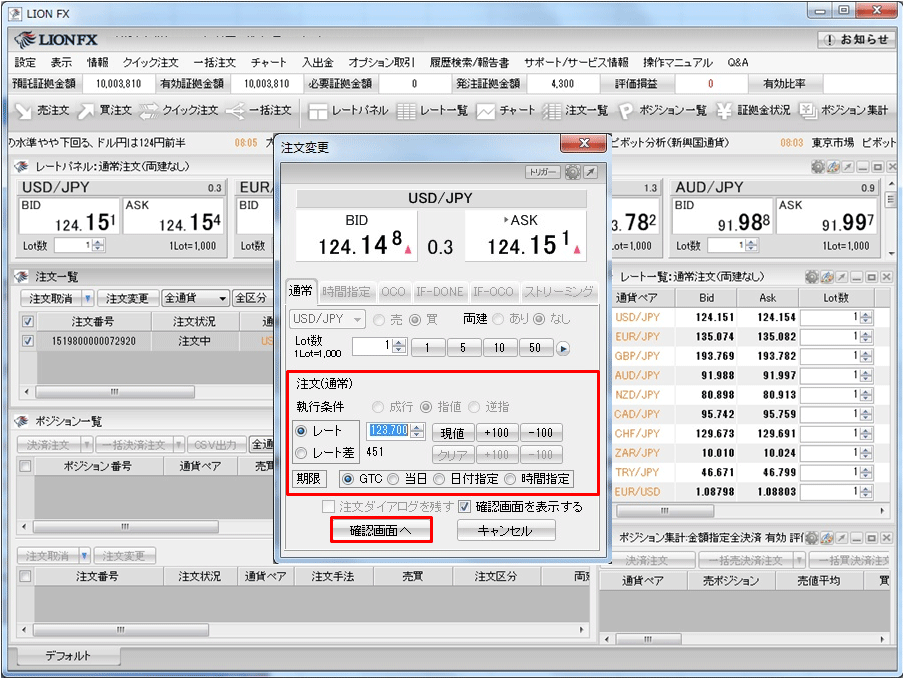Image resolution: width=904 pixels, height=679 pixels.
Task: Select the レート差 radio button
Action: tap(301, 454)
